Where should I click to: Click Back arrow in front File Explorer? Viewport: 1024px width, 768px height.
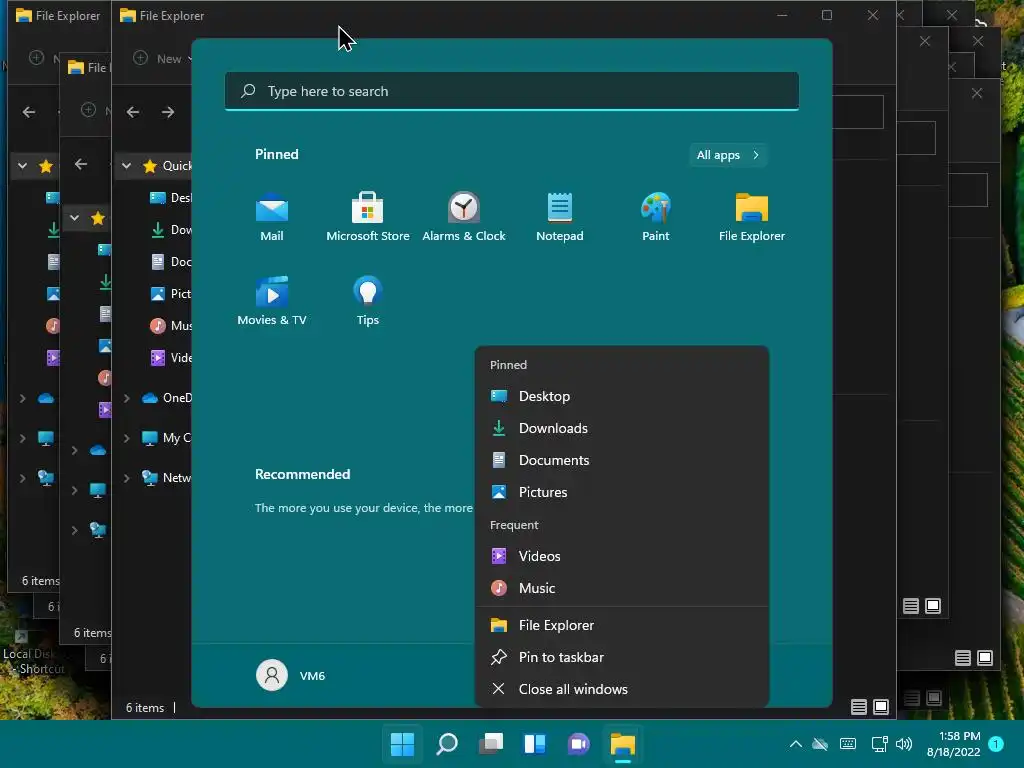pyautogui.click(x=133, y=112)
